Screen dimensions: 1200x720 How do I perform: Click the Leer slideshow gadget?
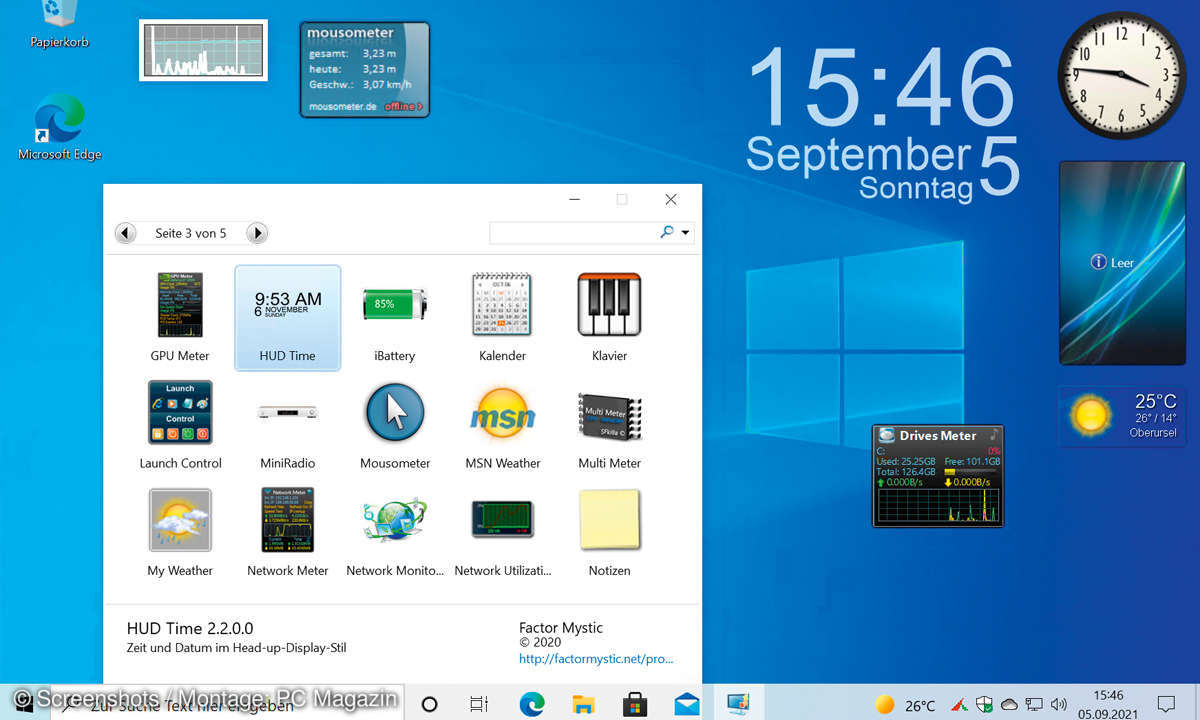(x=1121, y=263)
